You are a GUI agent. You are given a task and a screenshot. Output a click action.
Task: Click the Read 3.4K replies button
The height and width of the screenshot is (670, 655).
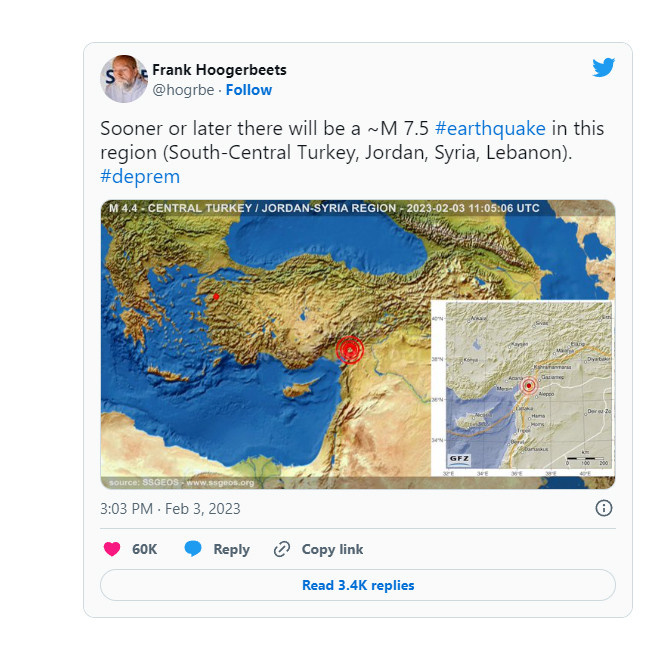coord(358,585)
